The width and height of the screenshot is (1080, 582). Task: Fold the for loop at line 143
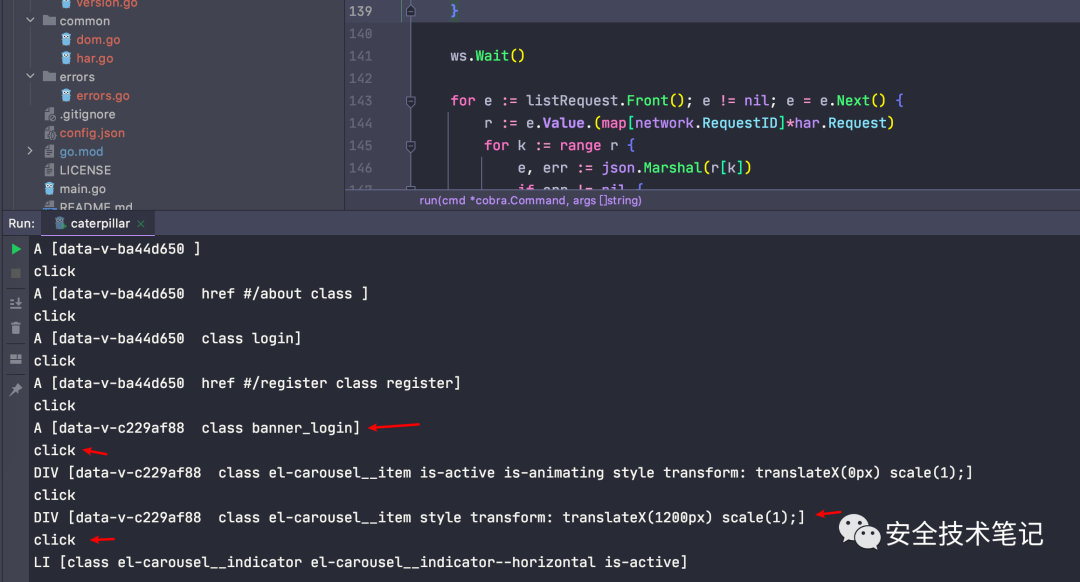411,101
